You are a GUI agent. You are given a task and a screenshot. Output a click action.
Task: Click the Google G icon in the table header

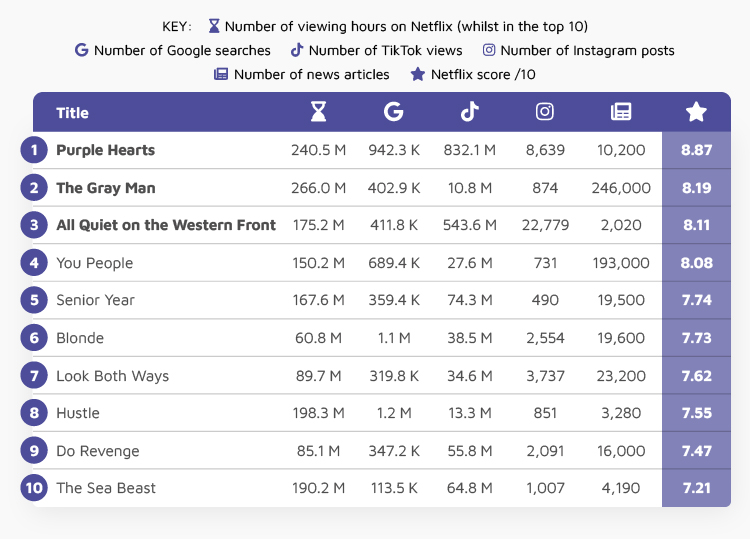(x=394, y=112)
